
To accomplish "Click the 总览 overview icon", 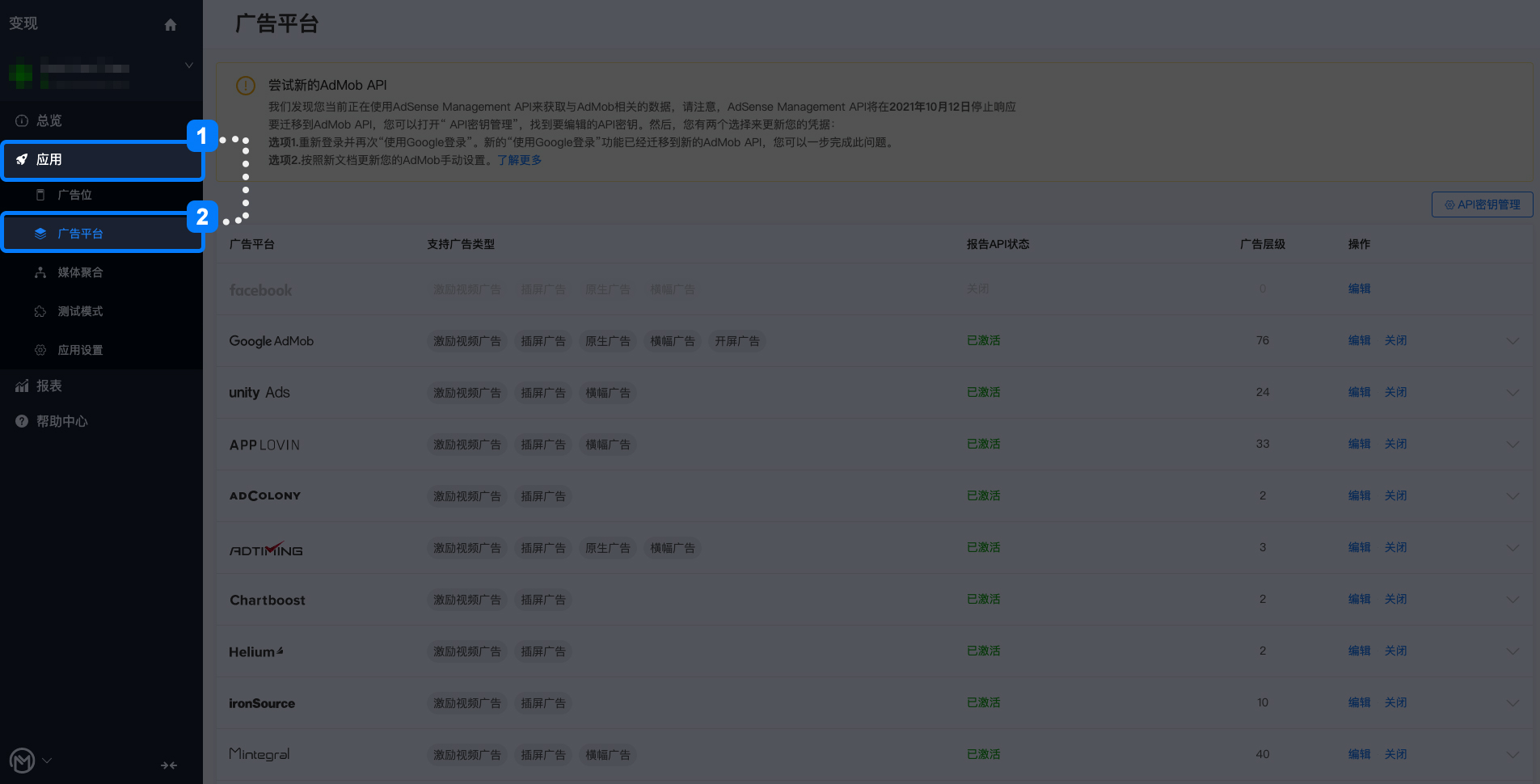I will [x=22, y=120].
